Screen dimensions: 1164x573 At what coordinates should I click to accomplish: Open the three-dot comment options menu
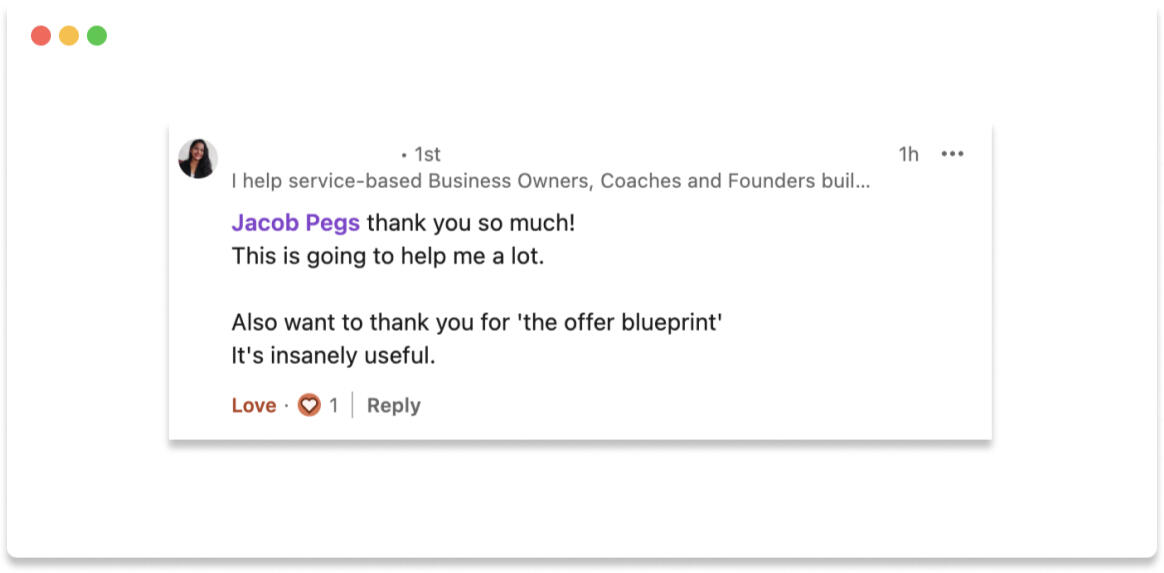(x=952, y=154)
